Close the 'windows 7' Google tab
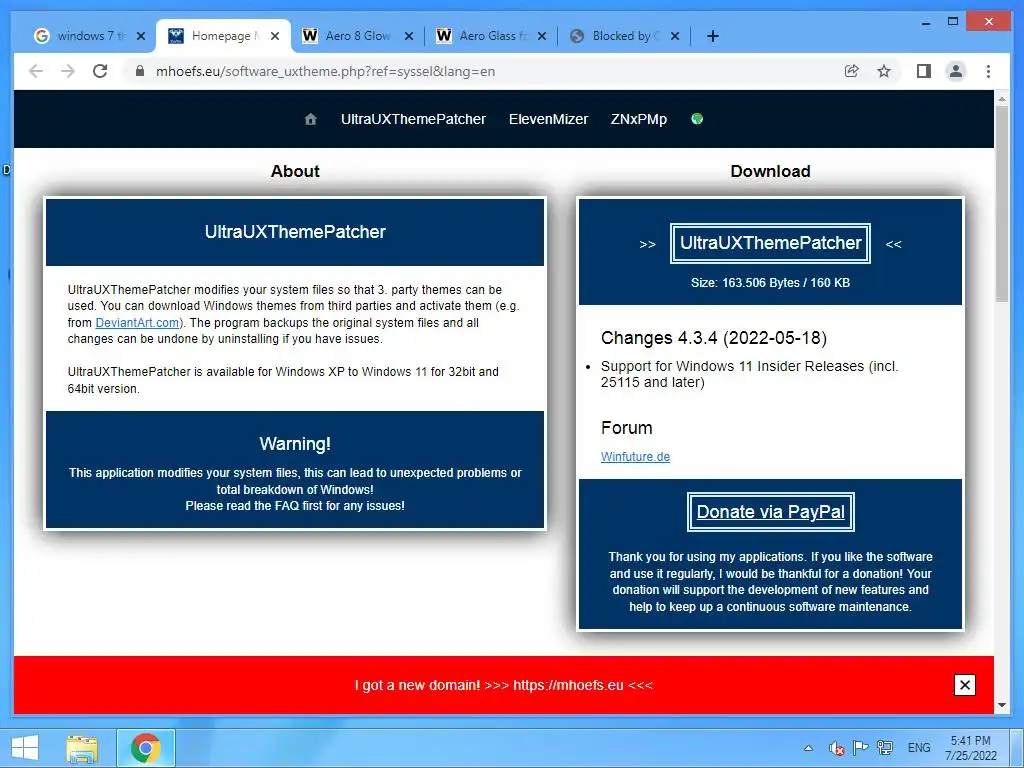 pyautogui.click(x=140, y=36)
